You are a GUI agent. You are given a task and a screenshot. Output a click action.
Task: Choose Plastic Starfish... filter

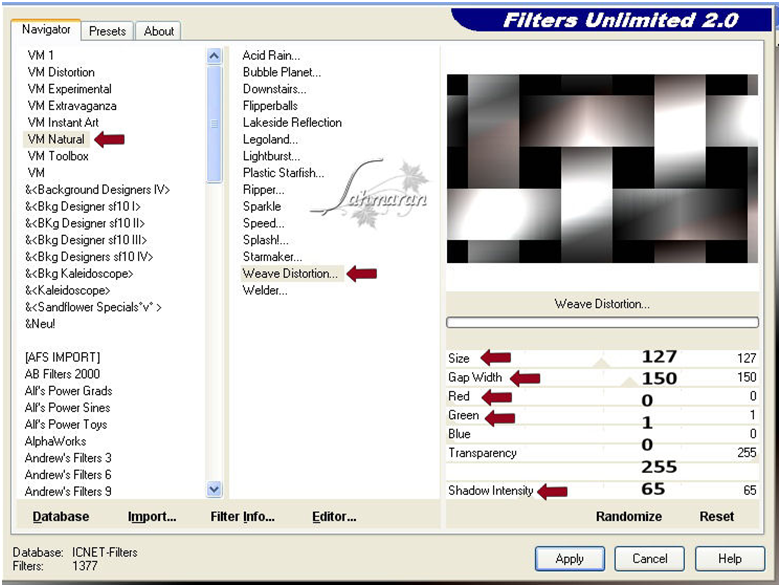(x=283, y=173)
